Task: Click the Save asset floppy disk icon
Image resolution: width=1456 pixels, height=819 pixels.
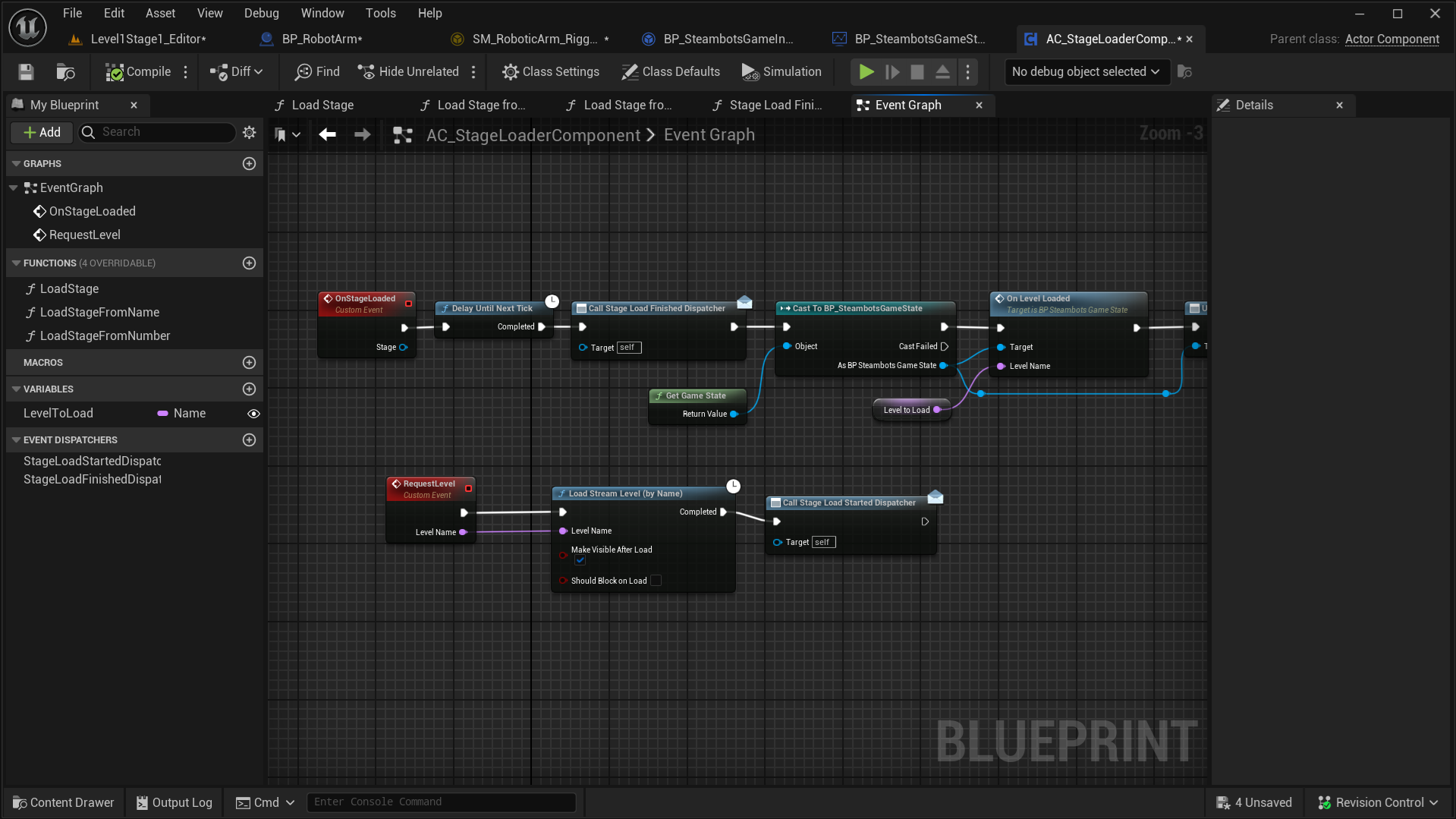Action: [26, 71]
